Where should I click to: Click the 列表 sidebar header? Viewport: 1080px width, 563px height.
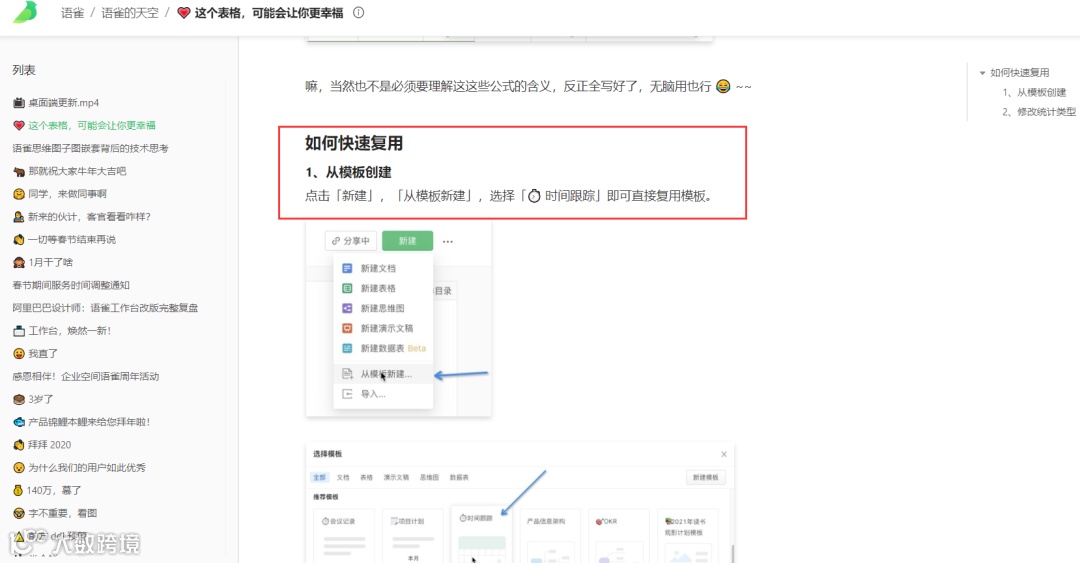[23, 70]
